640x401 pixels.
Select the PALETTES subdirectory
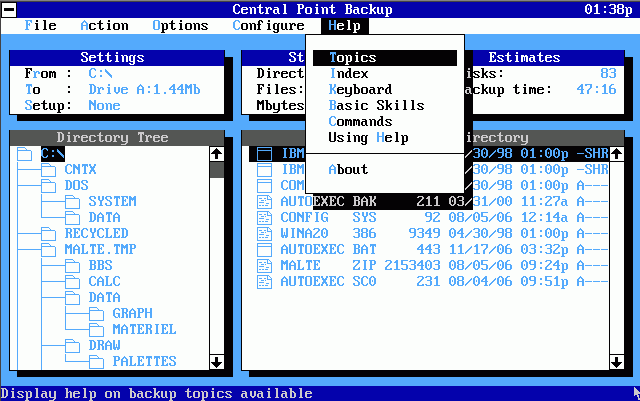(144, 361)
